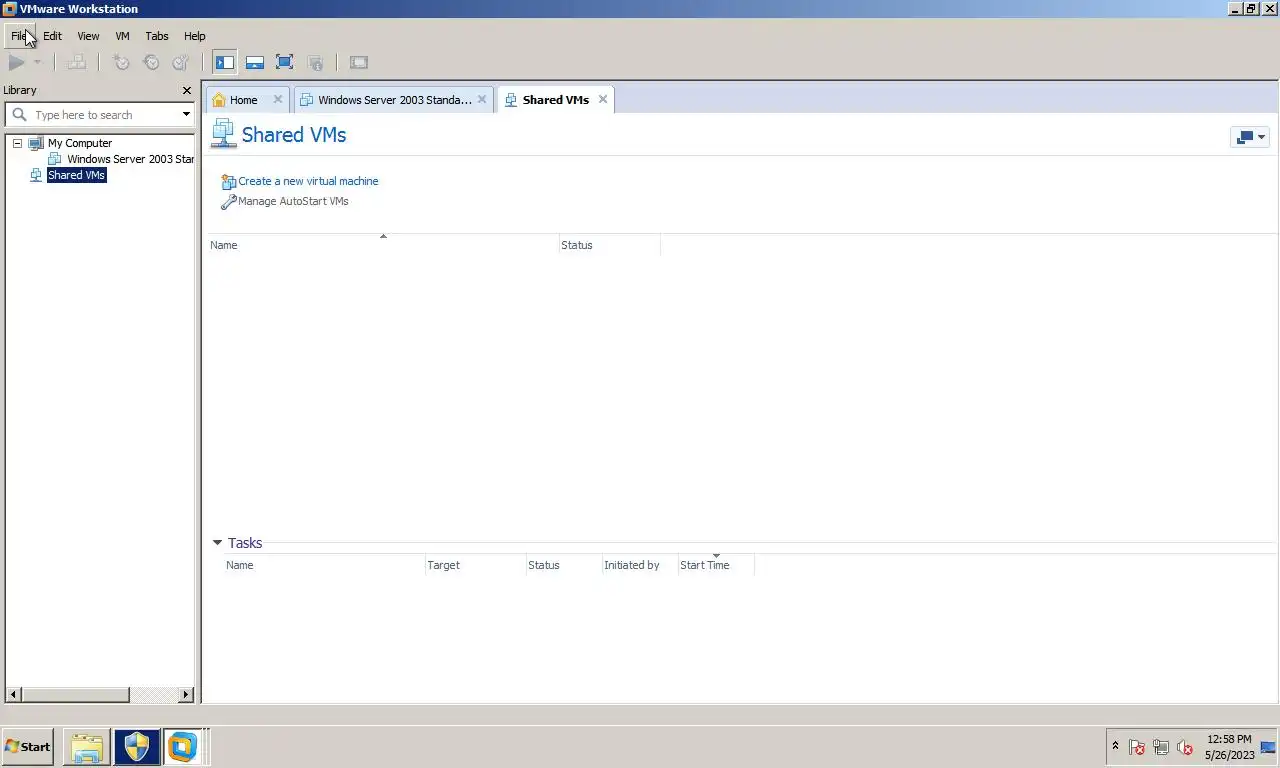The height and width of the screenshot is (768, 1280).
Task: Click Manage AutoStart VMs link
Action: 293,201
